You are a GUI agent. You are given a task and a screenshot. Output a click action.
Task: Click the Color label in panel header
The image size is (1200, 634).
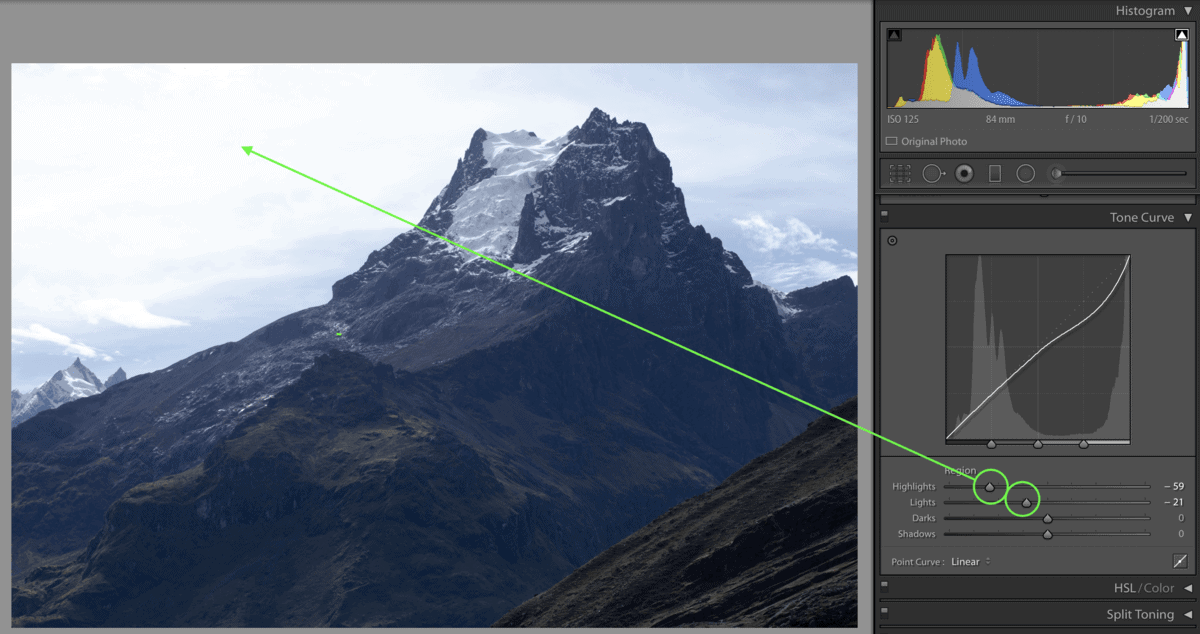point(1160,588)
